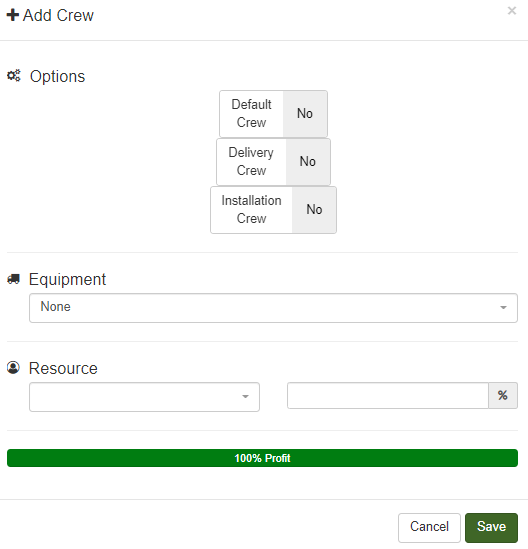Click the Equipment section heading
The image size is (528, 549).
(x=67, y=279)
